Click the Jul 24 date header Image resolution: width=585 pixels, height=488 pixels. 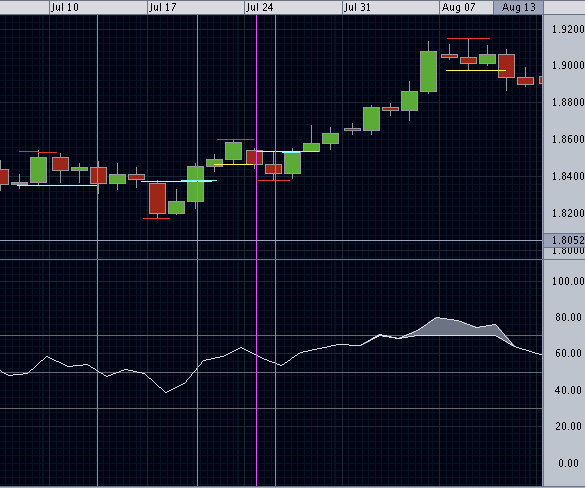click(x=260, y=7)
